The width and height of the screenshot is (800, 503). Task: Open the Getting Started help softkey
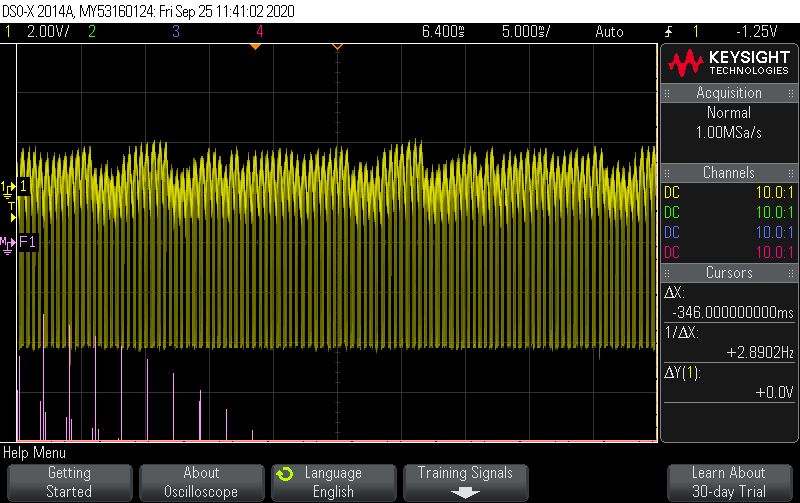(x=70, y=482)
